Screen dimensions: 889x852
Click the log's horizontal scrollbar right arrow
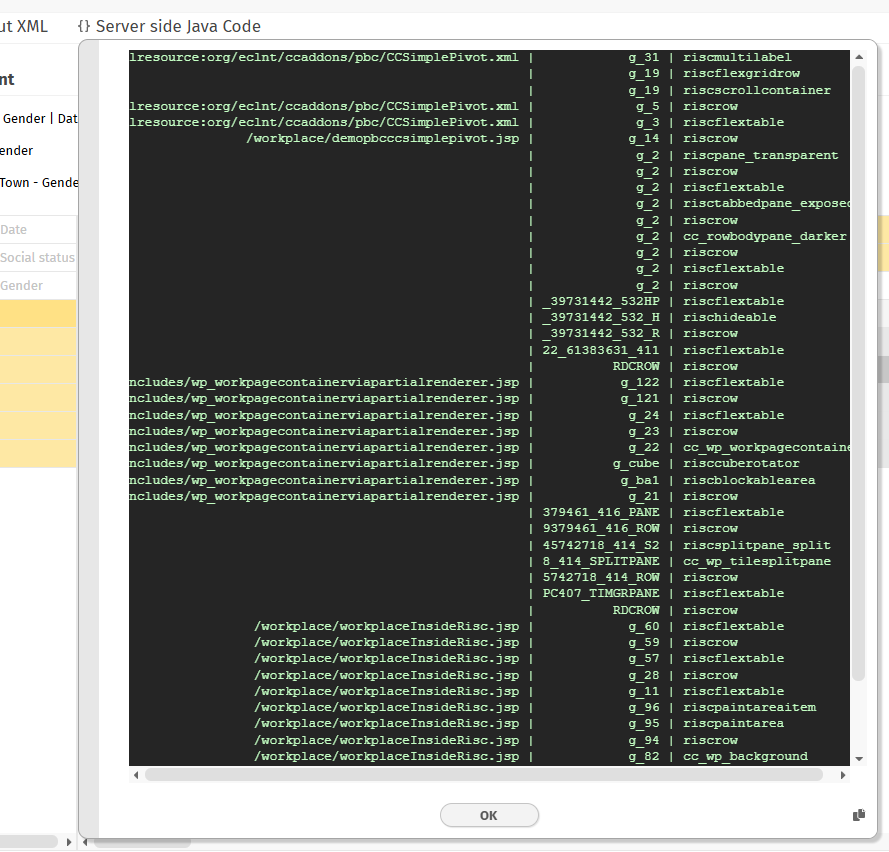pos(842,775)
